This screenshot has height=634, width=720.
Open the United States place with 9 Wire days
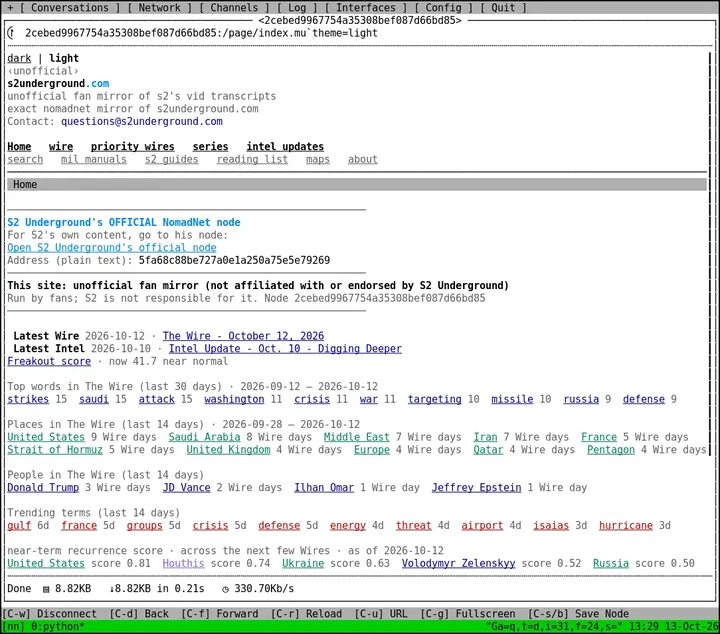click(46, 437)
